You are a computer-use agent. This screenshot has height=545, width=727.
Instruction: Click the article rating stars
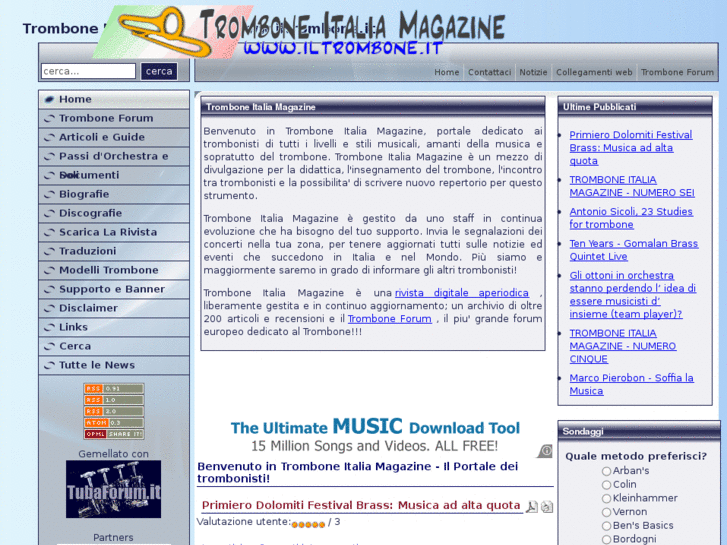pyautogui.click(x=308, y=525)
